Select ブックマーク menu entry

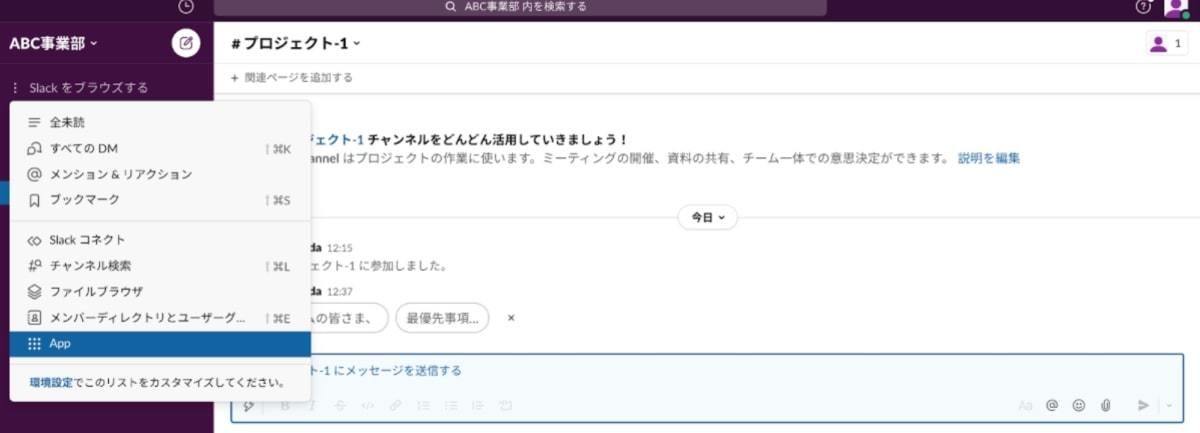coord(160,200)
